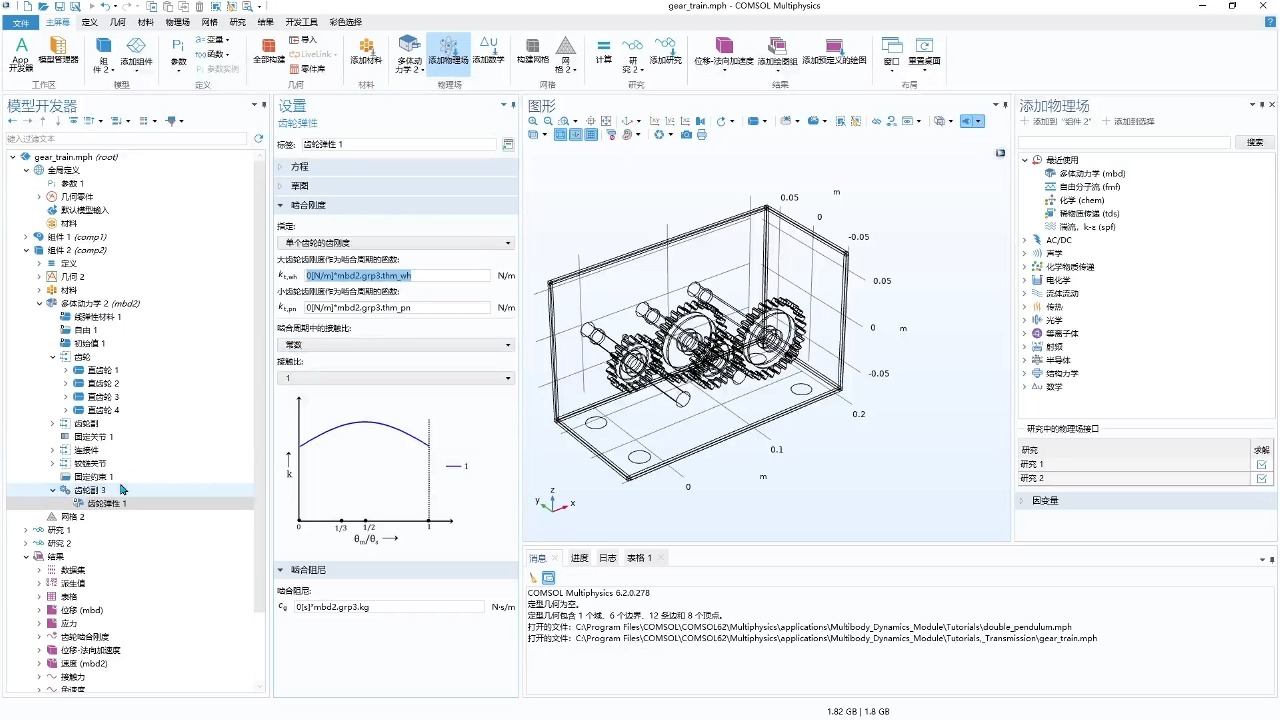Viewport: 1280px width, 720px height.
Task: Toggle 求解 checkbox for 研究 1
Action: [1262, 464]
